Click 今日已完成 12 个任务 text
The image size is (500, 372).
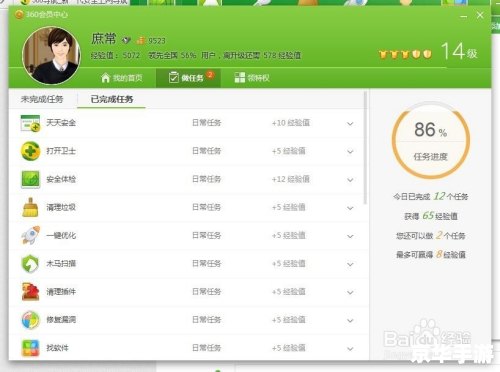click(431, 196)
